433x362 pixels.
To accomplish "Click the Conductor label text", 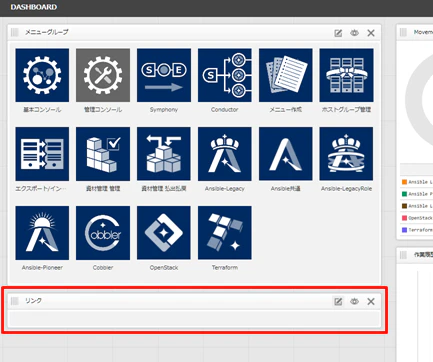I will (x=225, y=109).
